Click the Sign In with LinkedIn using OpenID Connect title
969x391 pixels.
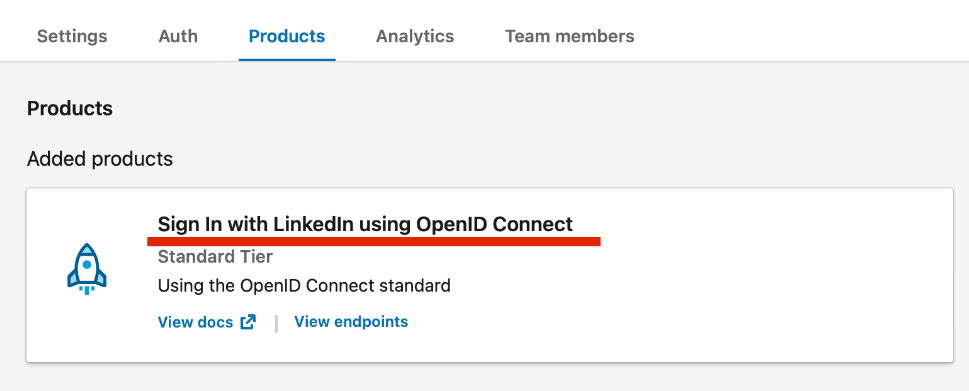tap(365, 224)
